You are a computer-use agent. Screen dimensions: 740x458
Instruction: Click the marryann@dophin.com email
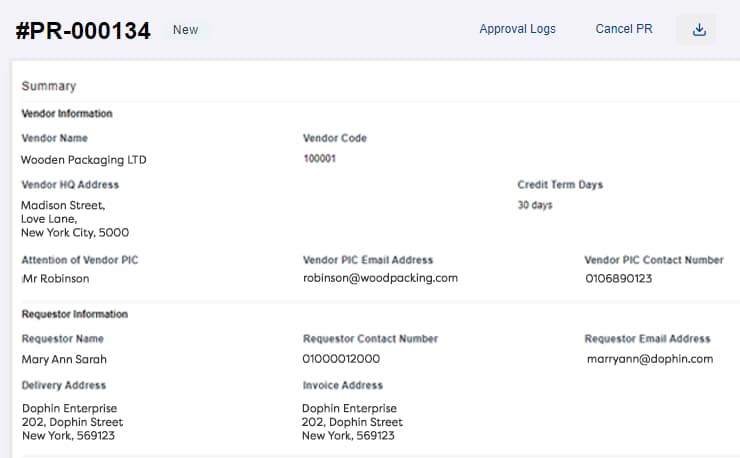click(x=650, y=359)
